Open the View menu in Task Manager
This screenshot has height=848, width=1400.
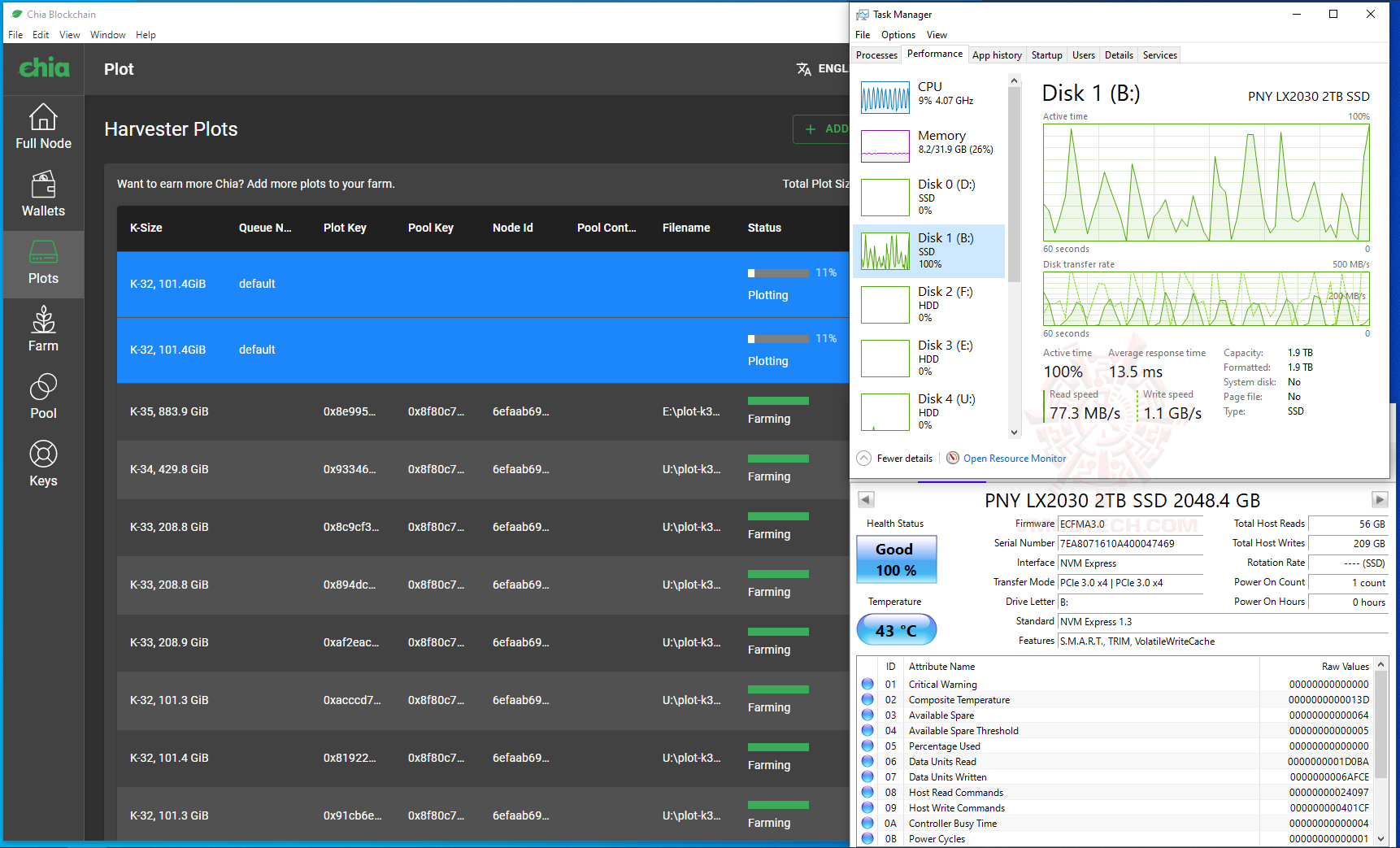pyautogui.click(x=937, y=35)
